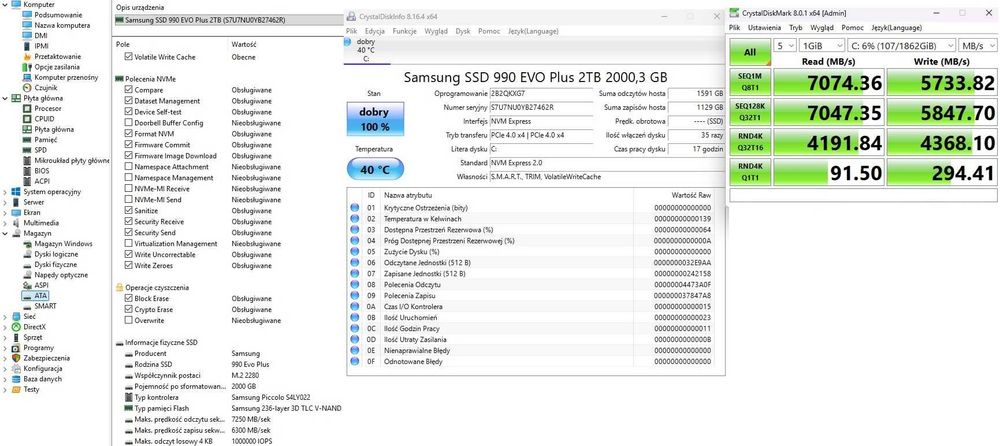Viewport: 1000px width, 446px height.
Task: Run the SEQ1M Q8T1 test
Action: coord(750,83)
